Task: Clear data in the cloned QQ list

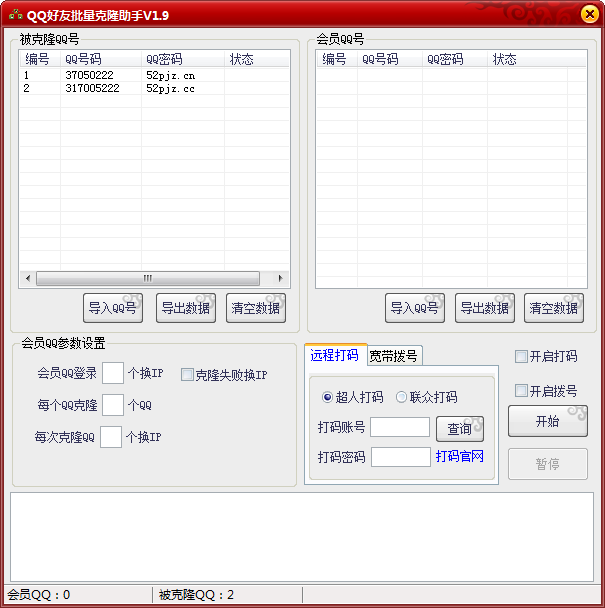Action: point(256,308)
